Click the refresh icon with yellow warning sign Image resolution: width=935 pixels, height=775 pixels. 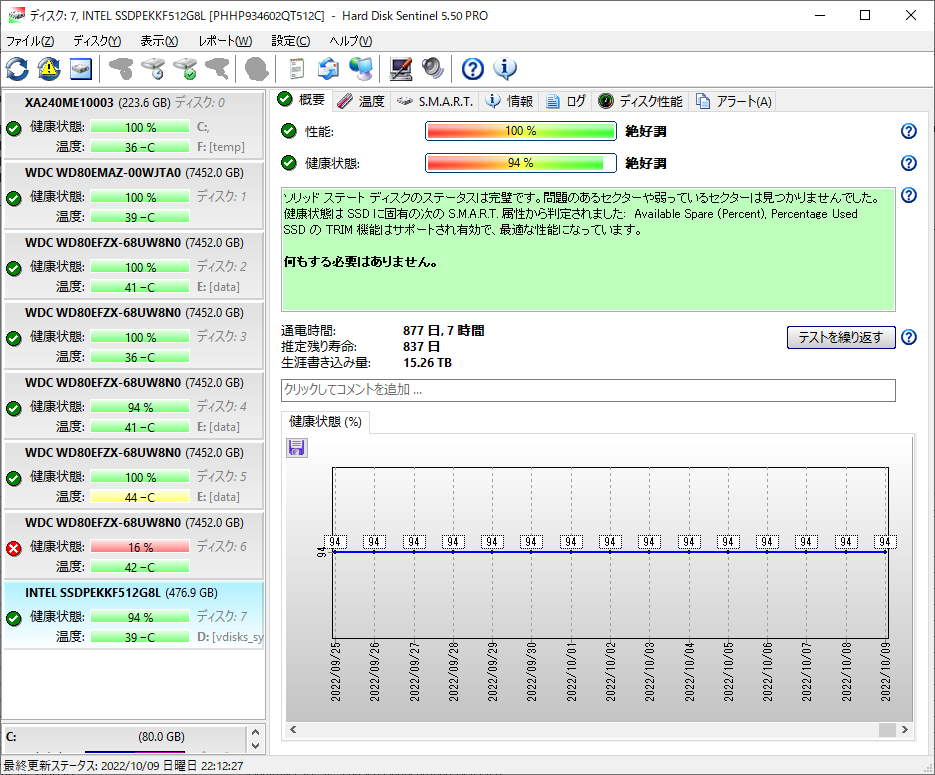coord(49,69)
